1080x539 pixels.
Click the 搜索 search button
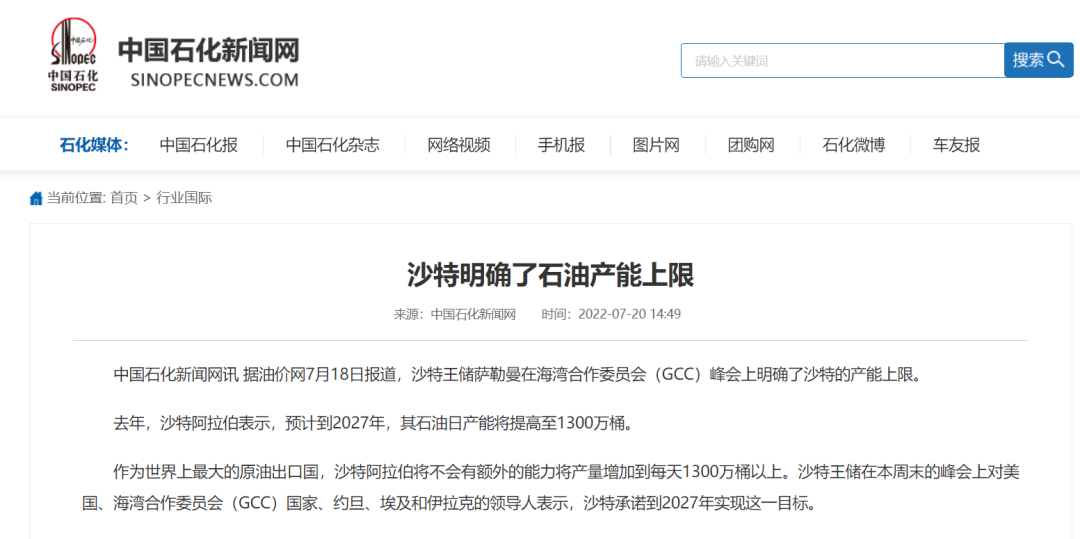coord(1039,60)
